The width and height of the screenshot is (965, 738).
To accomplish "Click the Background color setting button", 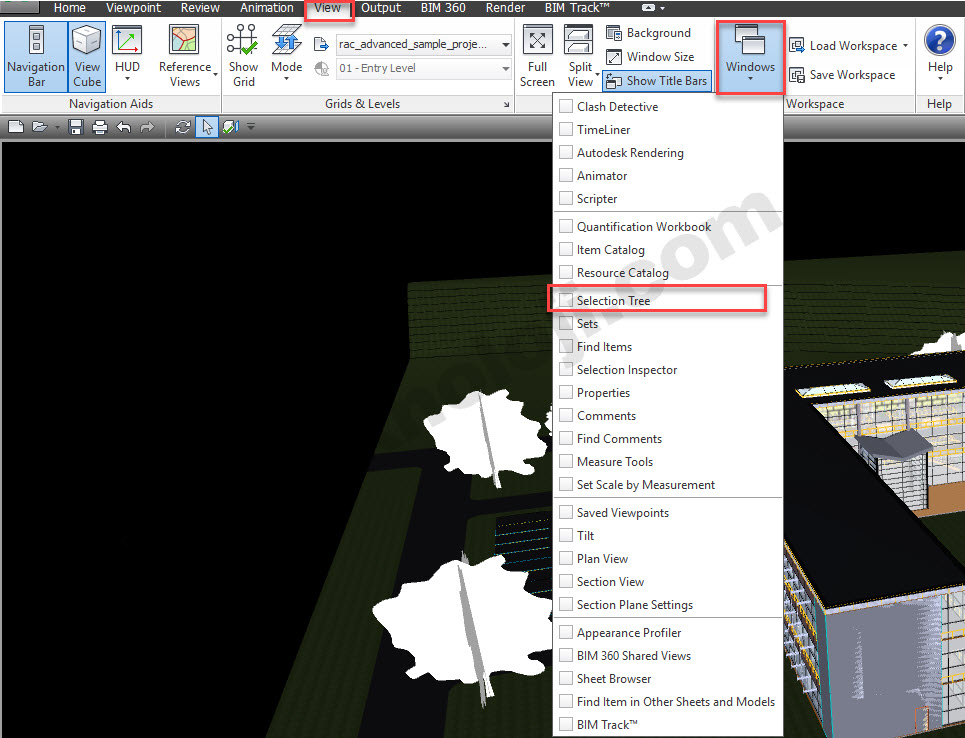I will pyautogui.click(x=649, y=33).
